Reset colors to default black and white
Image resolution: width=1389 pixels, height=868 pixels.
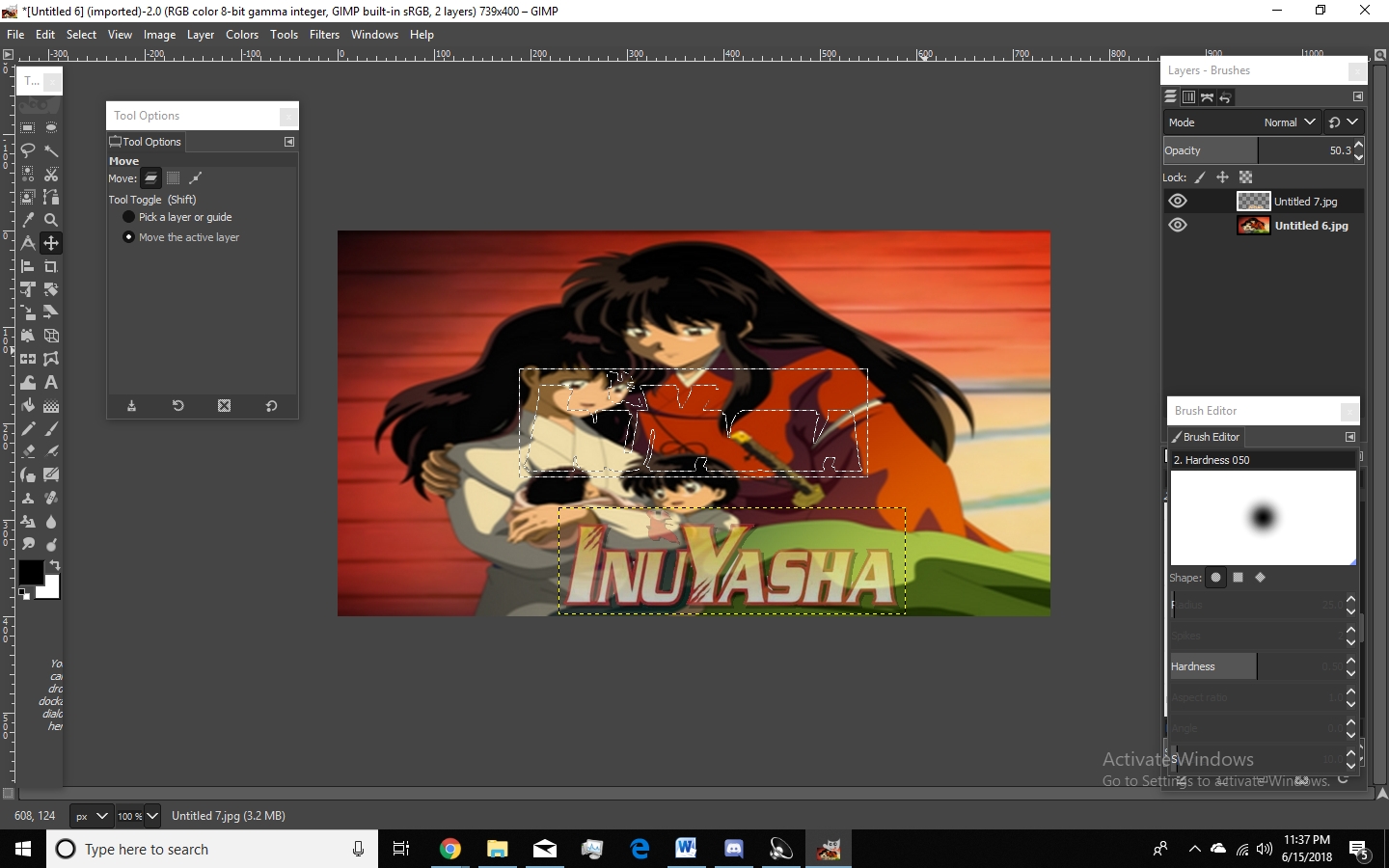pyautogui.click(x=24, y=595)
